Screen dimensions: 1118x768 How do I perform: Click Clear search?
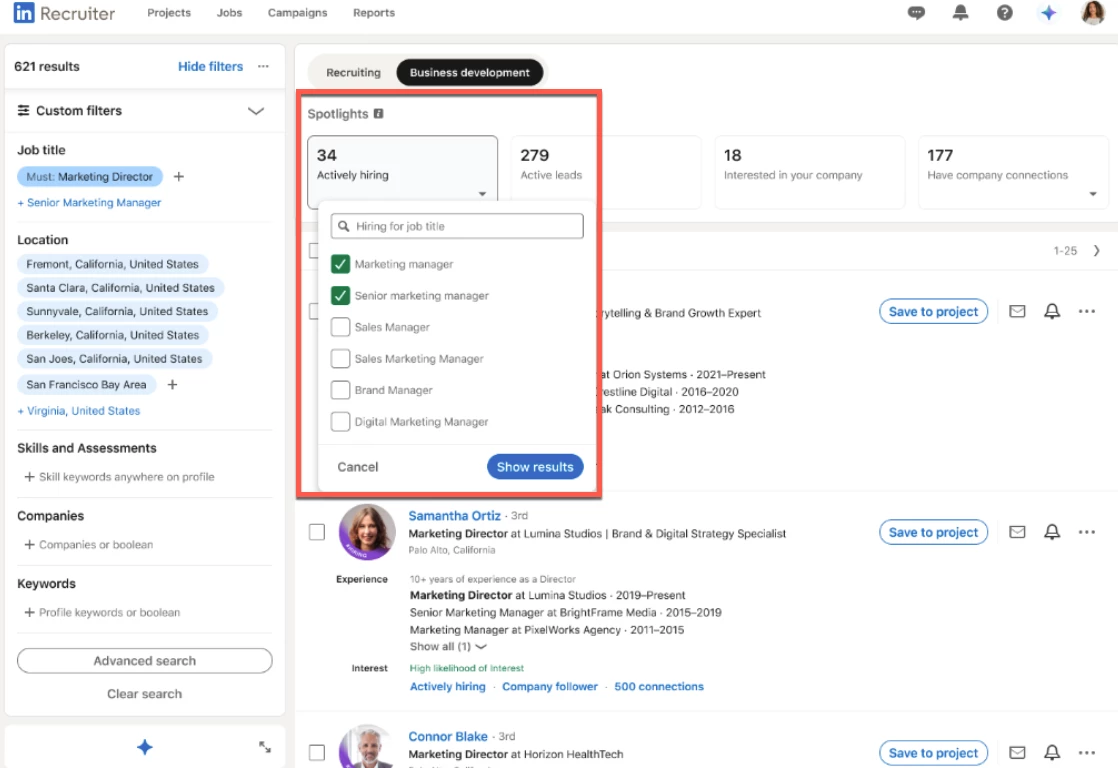tap(145, 693)
